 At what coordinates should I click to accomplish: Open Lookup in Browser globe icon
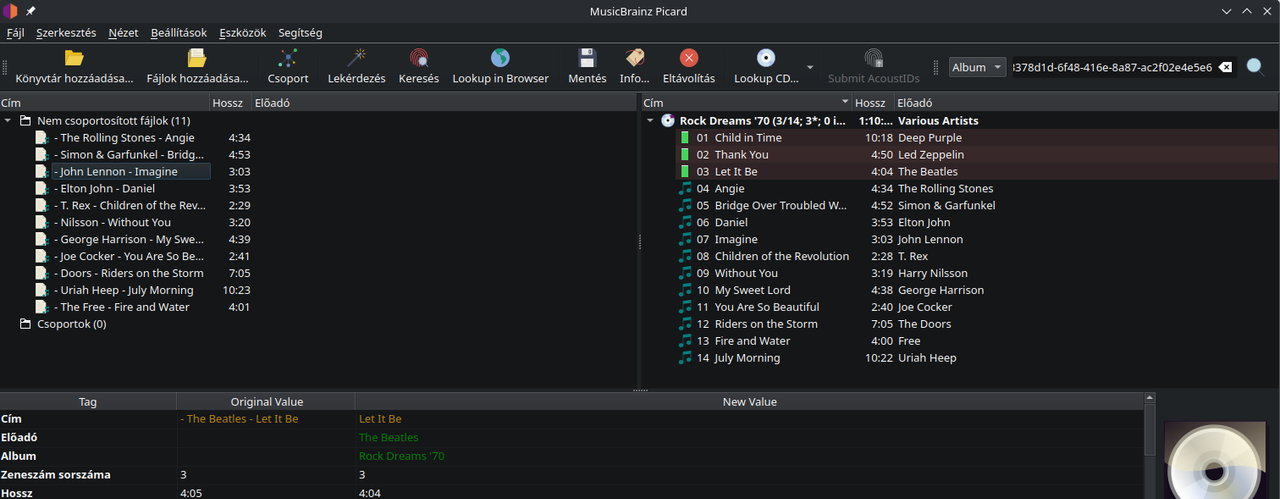point(500,58)
